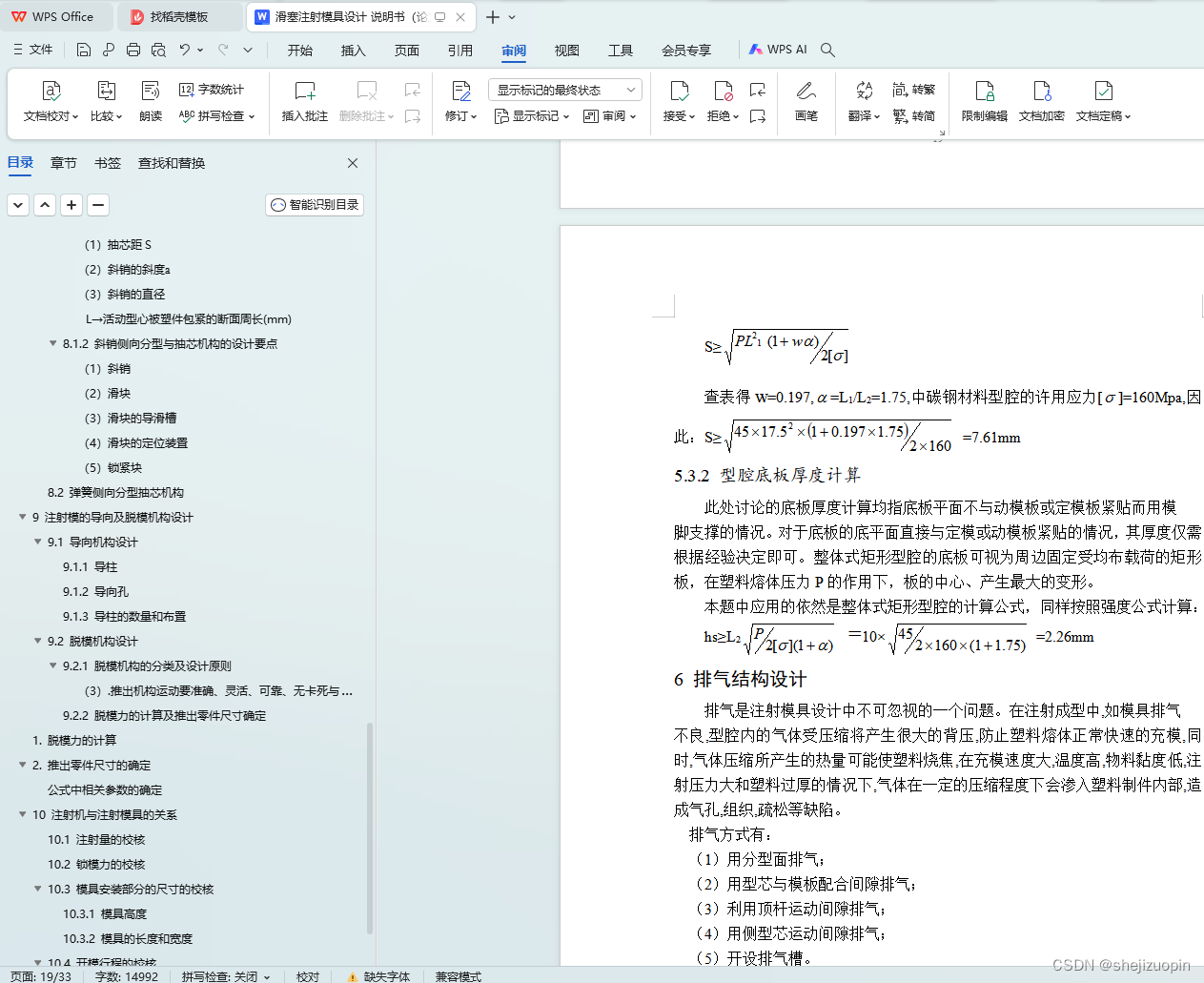
Task: Close the navigation pane with X
Action: coord(353,163)
